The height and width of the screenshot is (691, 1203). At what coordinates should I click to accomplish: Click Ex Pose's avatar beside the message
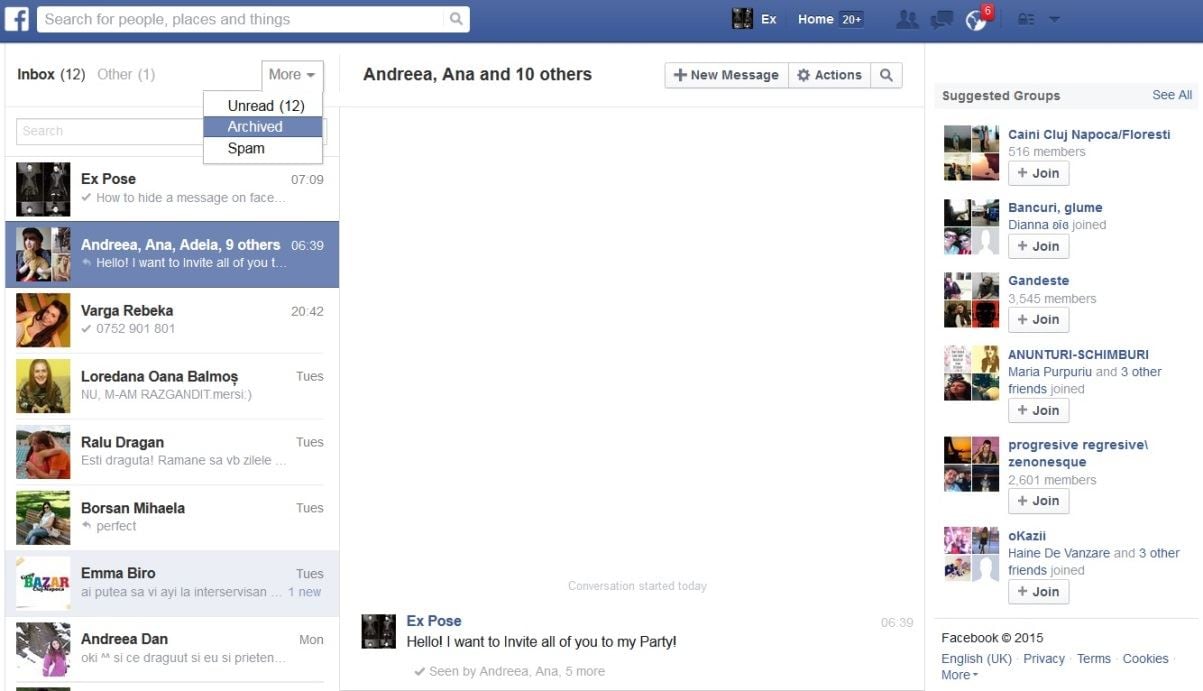[378, 631]
